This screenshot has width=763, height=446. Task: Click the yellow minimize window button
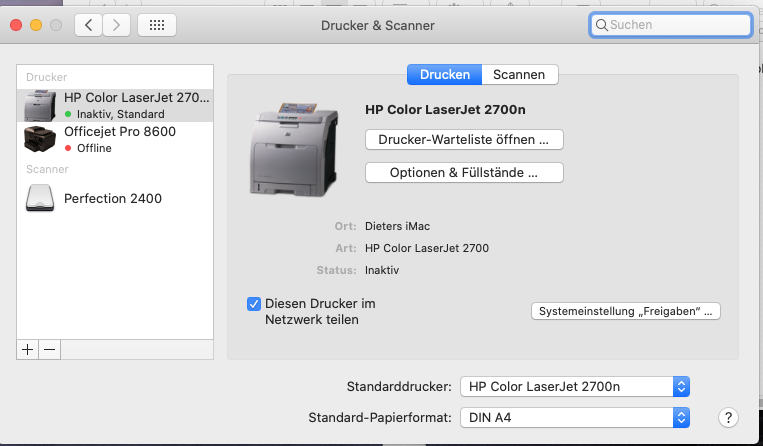[36, 25]
